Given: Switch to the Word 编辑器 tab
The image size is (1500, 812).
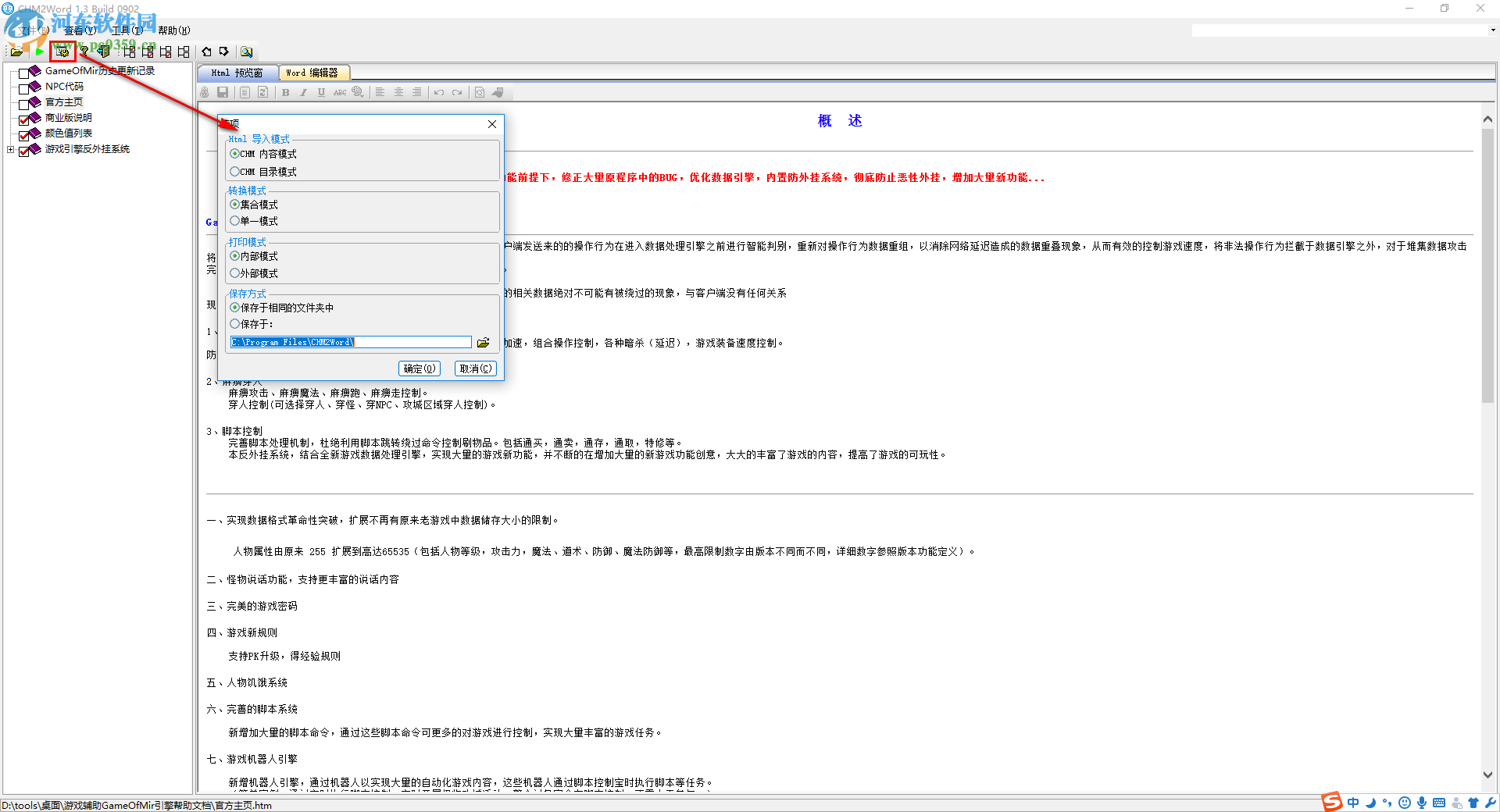Looking at the screenshot, I should pos(312,73).
